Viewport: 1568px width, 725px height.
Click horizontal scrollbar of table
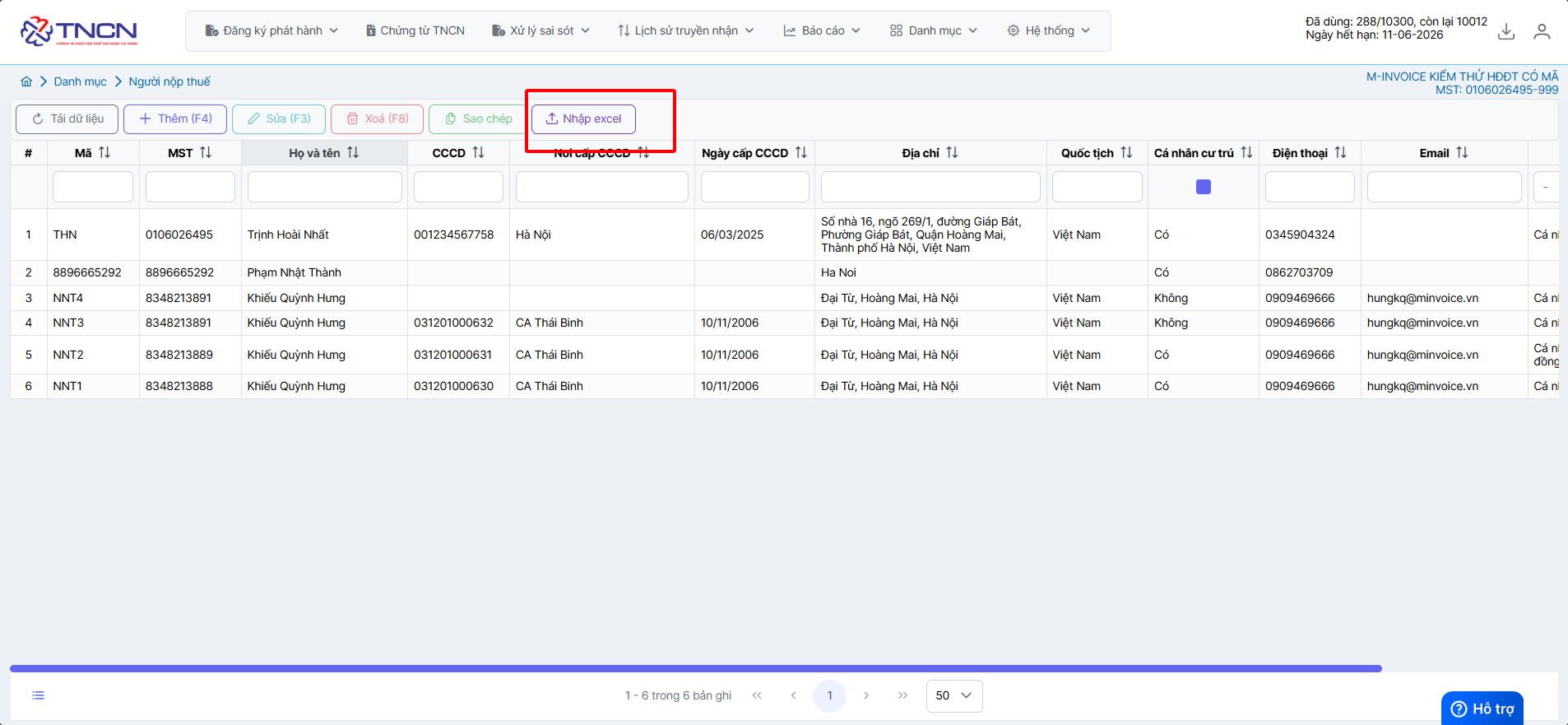(x=696, y=668)
